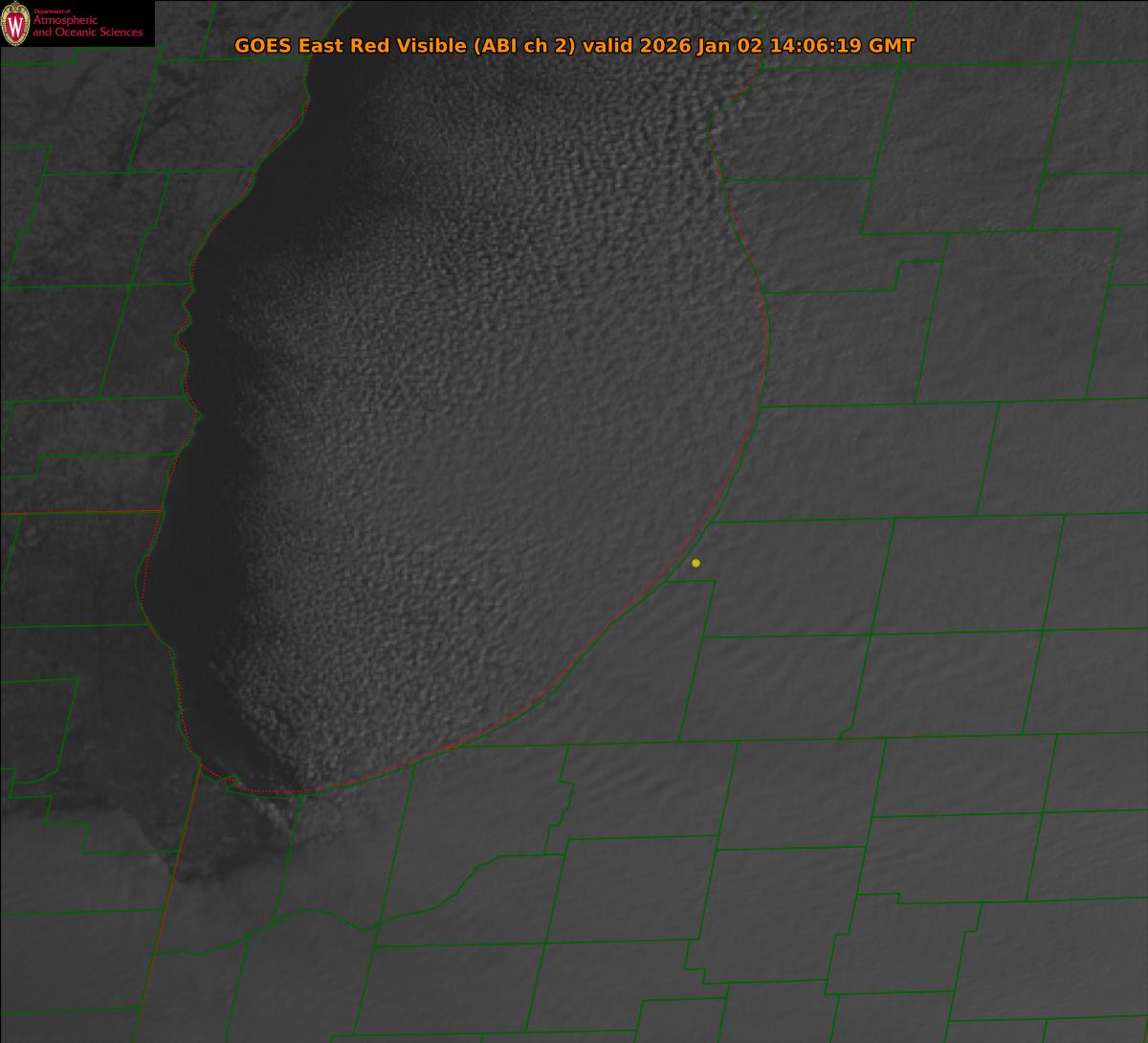Click the Atmospheric and Oceanic Sciences logo
1148x1043 pixels.
(77, 23)
